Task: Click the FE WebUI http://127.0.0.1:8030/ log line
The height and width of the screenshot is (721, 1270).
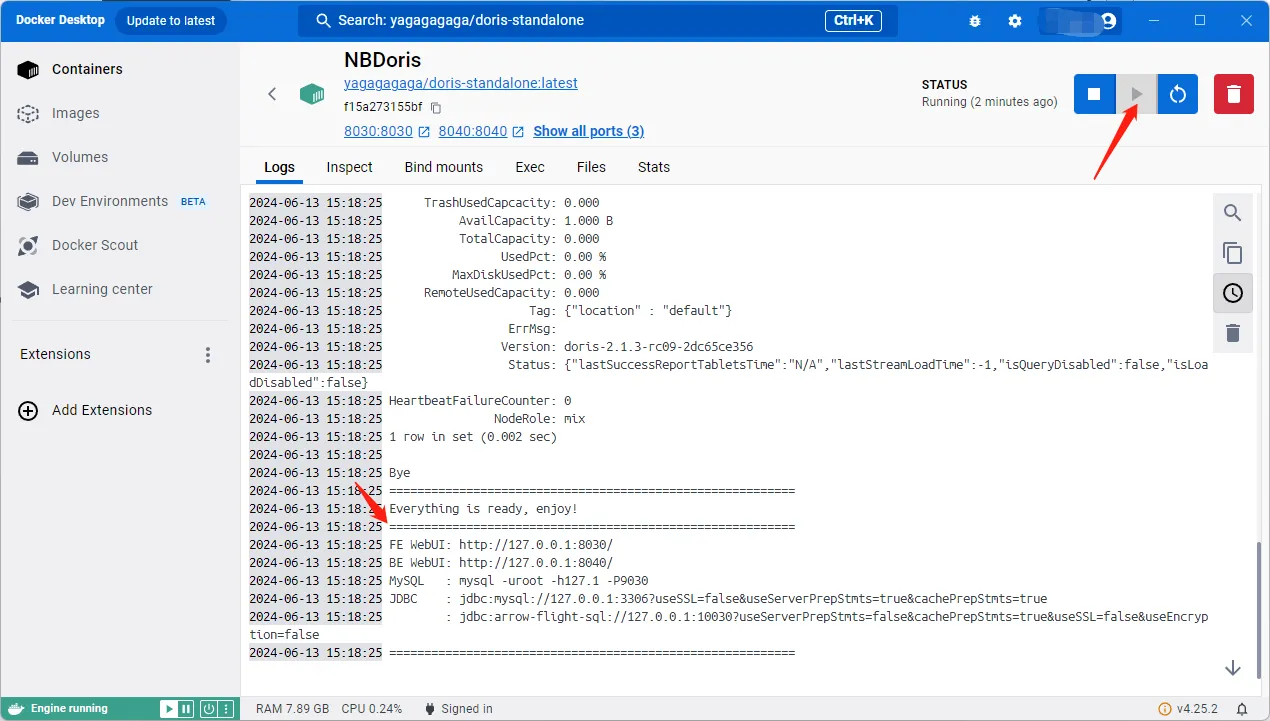Action: click(501, 545)
